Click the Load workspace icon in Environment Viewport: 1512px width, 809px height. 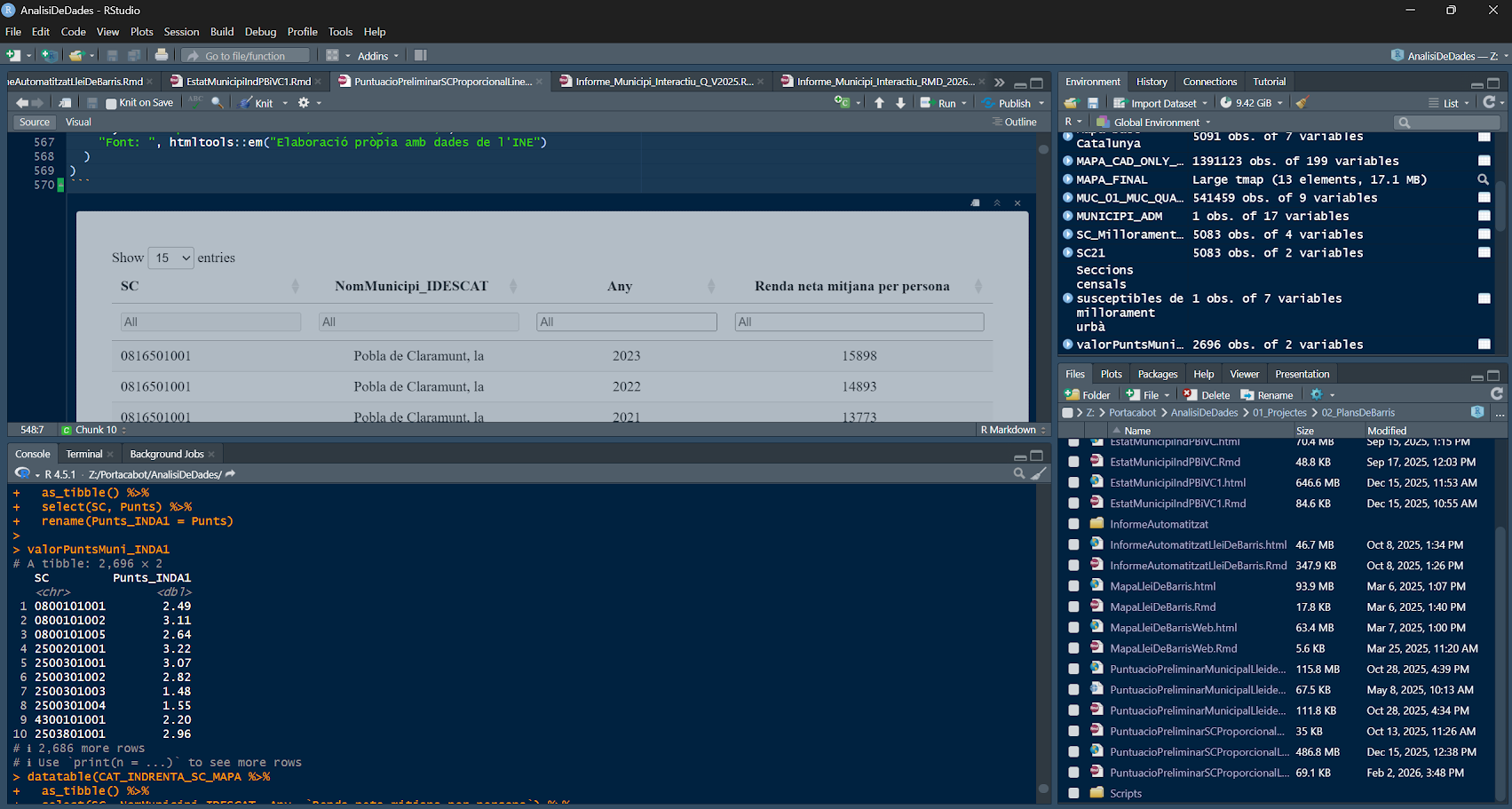(x=1072, y=103)
